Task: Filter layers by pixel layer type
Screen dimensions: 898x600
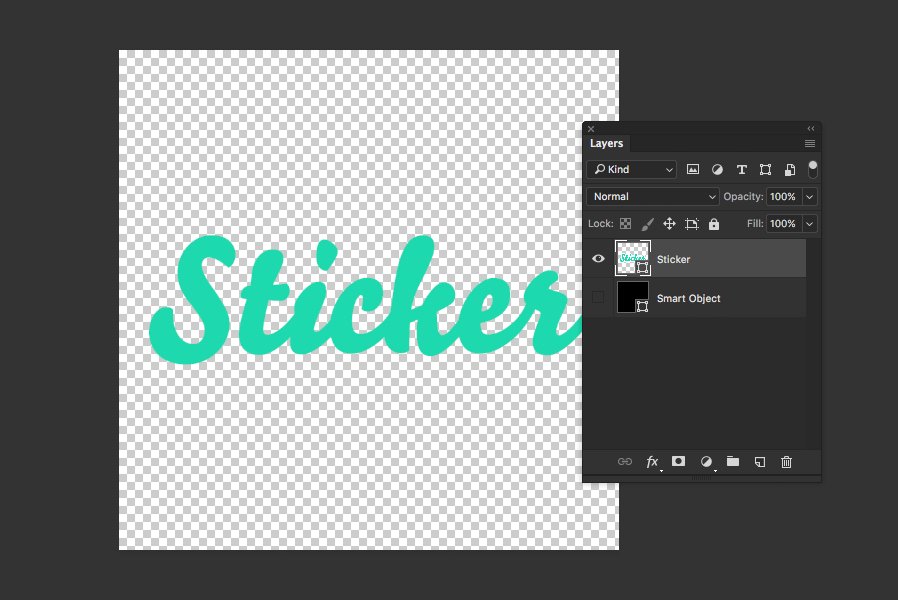Action: [x=693, y=169]
